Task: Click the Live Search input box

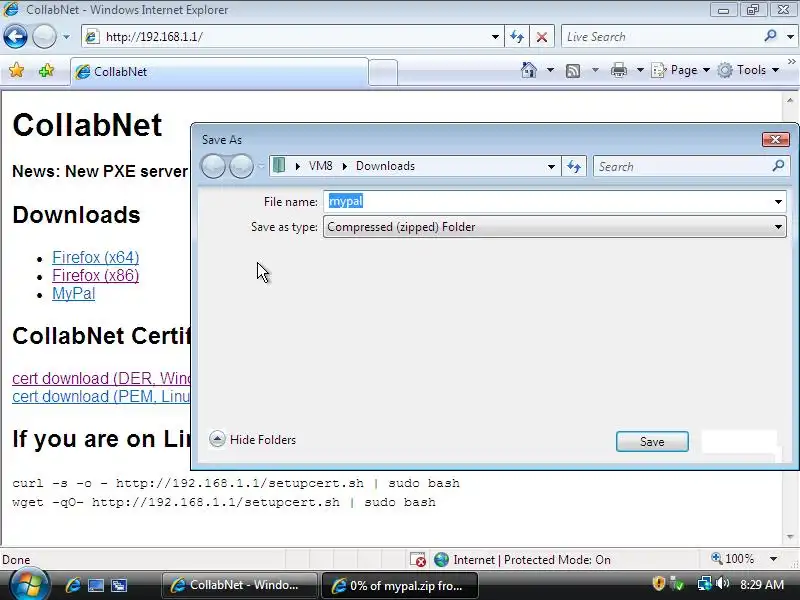Action: pos(663,37)
